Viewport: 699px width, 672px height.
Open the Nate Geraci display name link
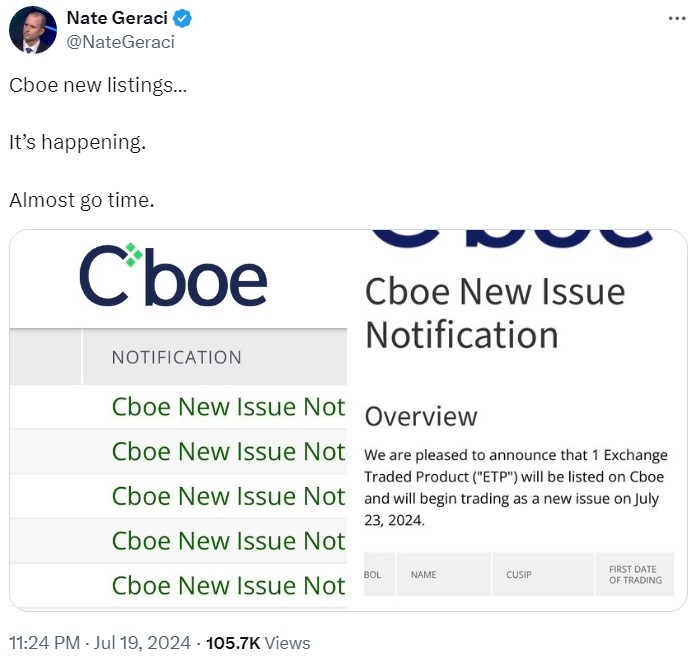point(115,19)
